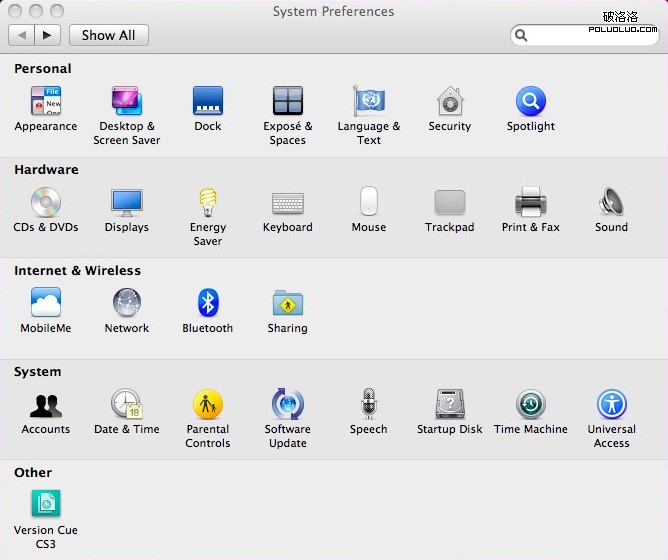668x560 pixels.
Task: Close the System Preferences window
Action: click(x=15, y=11)
